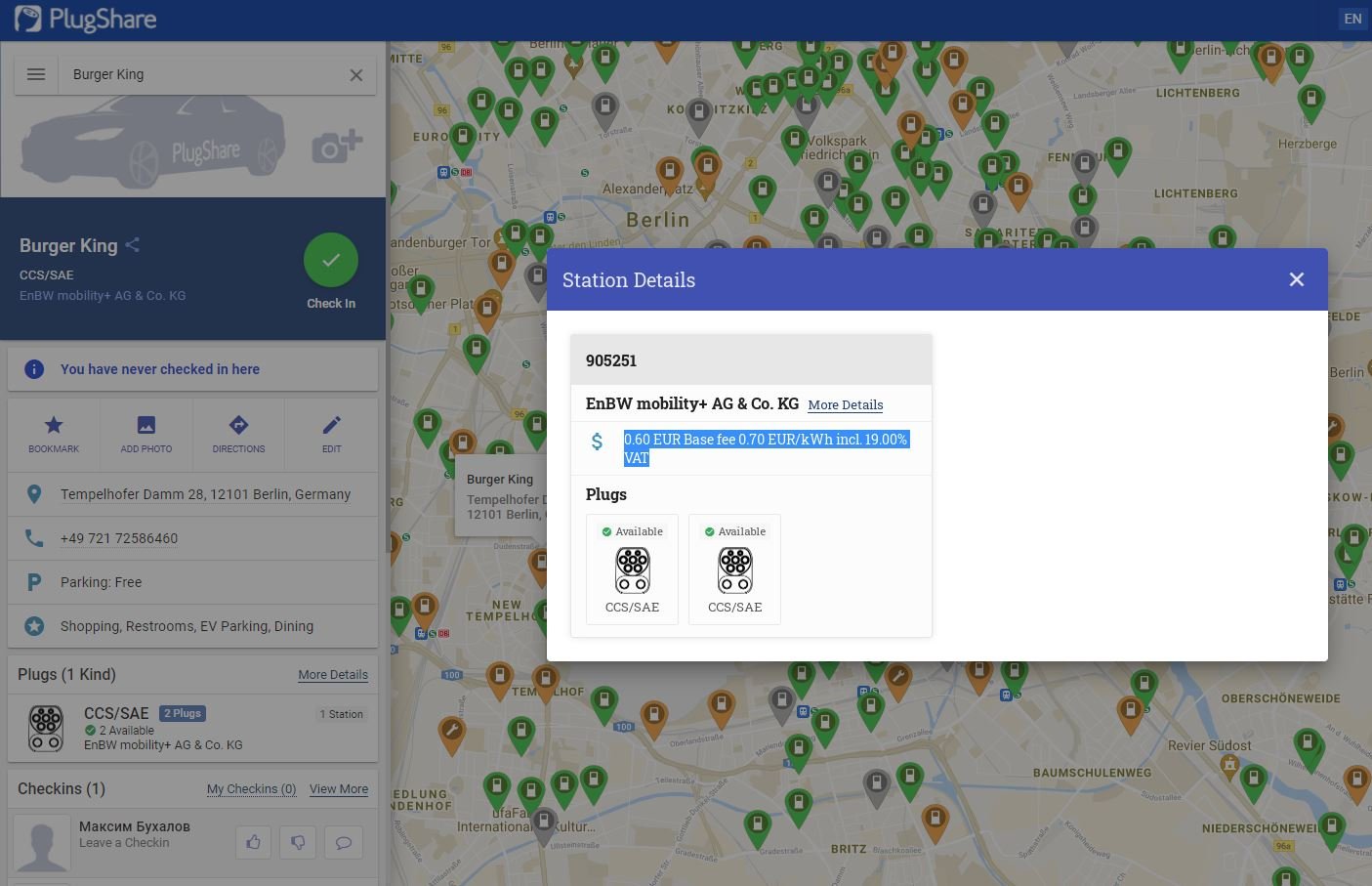Viewport: 1372px width, 886px height.
Task: Edit this location's details
Action: tap(332, 435)
